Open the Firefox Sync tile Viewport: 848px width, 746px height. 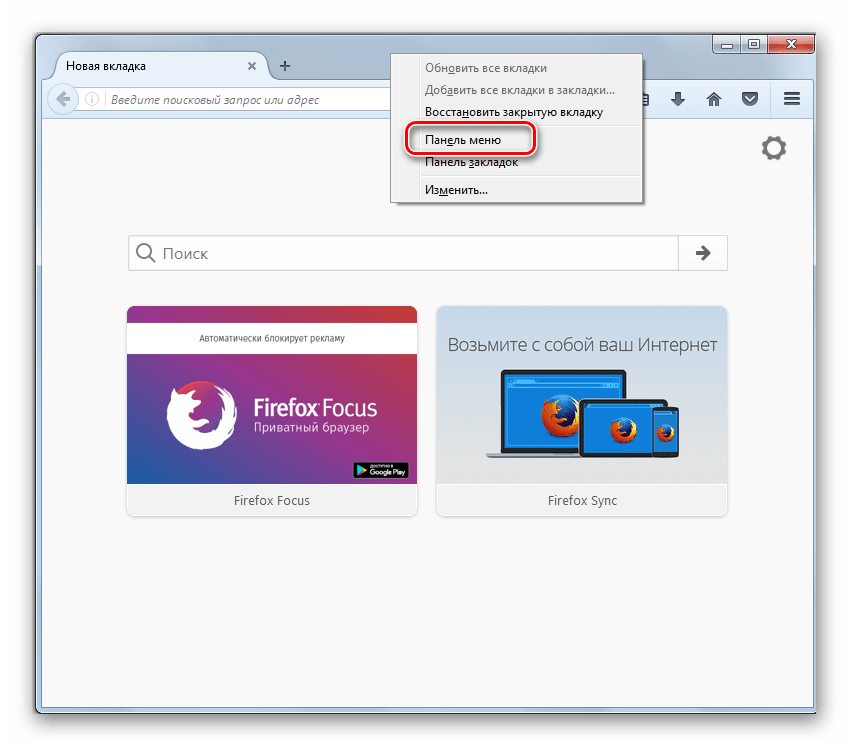[582, 410]
